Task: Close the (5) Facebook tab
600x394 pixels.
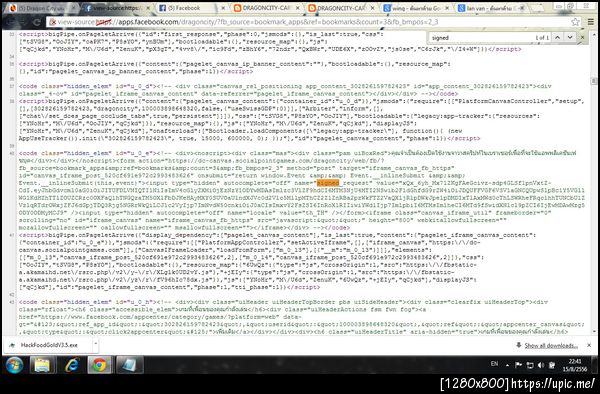Action: click(223, 8)
